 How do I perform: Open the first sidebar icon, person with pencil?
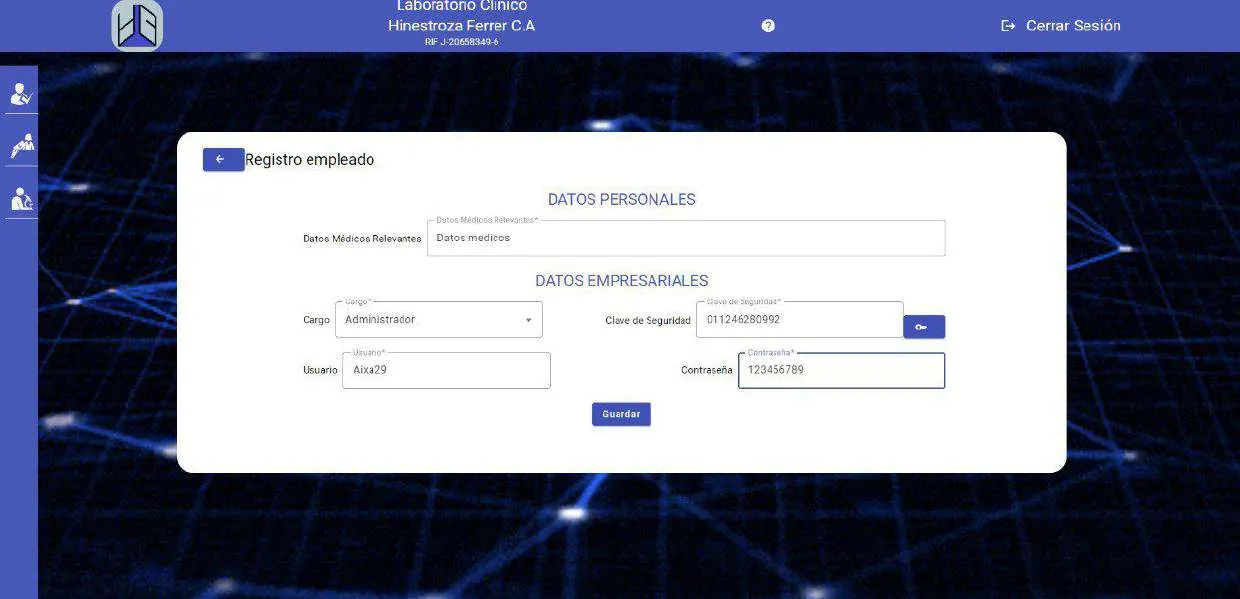click(x=21, y=94)
